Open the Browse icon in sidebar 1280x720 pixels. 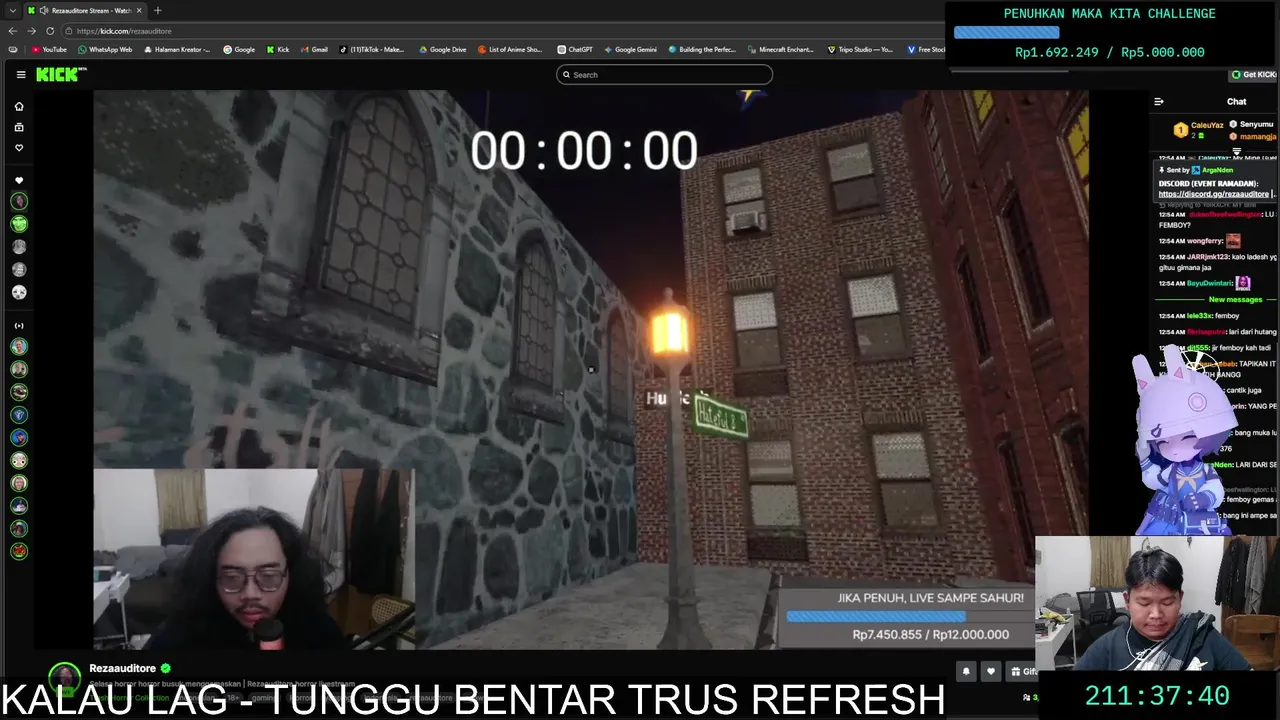click(19, 127)
